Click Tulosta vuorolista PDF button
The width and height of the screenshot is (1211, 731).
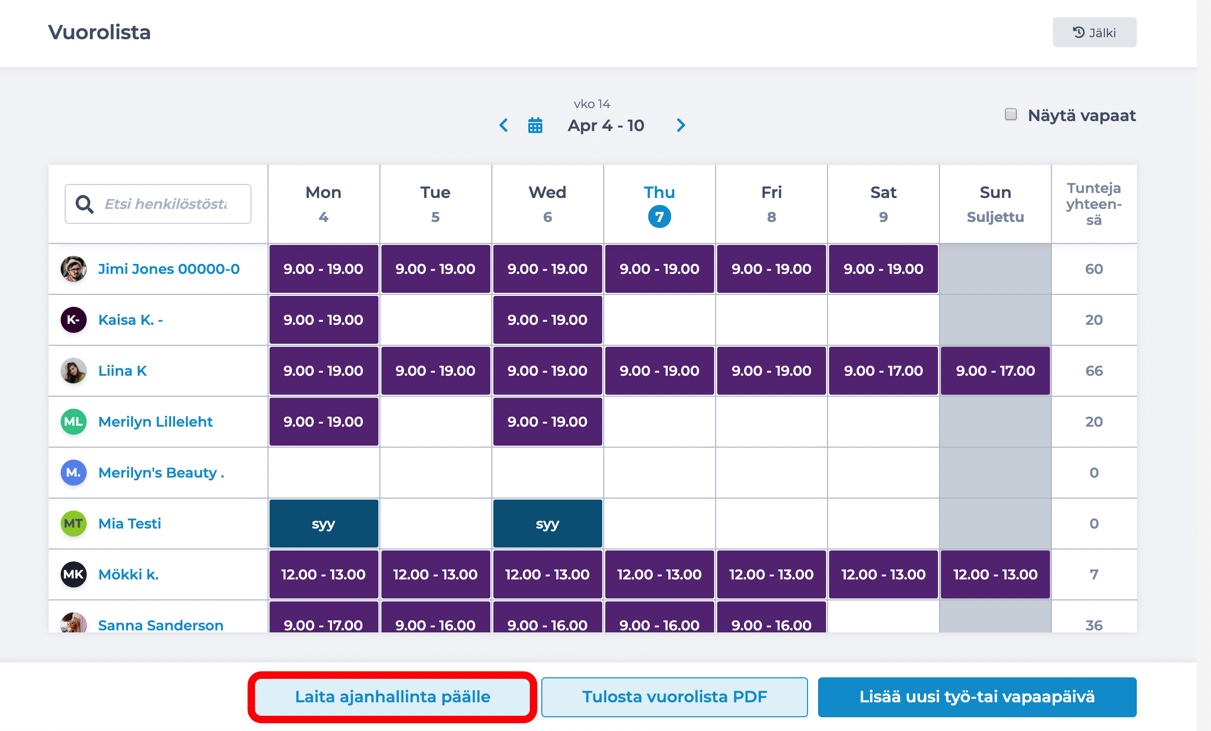click(675, 697)
